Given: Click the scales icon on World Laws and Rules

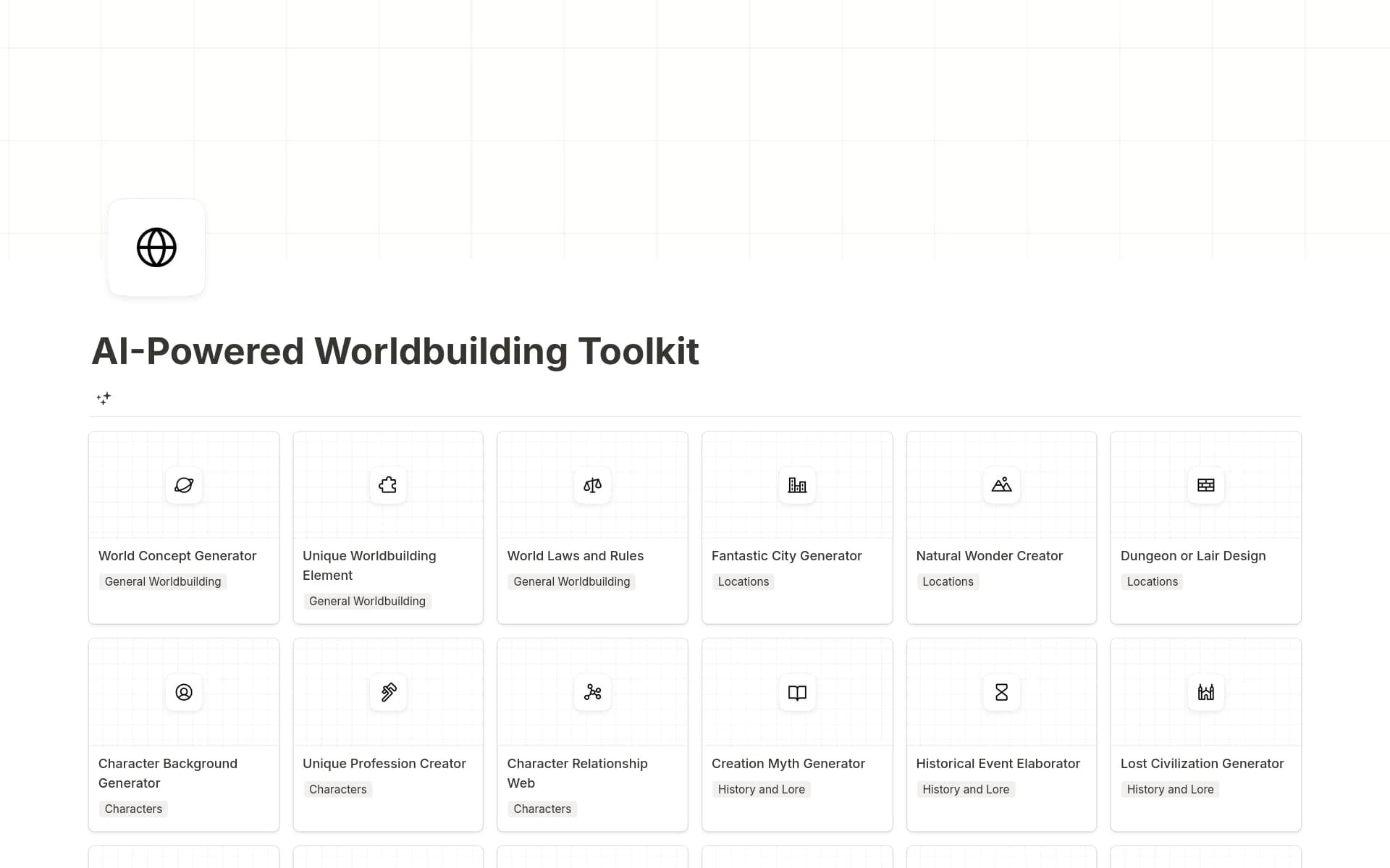Looking at the screenshot, I should pyautogui.click(x=592, y=485).
